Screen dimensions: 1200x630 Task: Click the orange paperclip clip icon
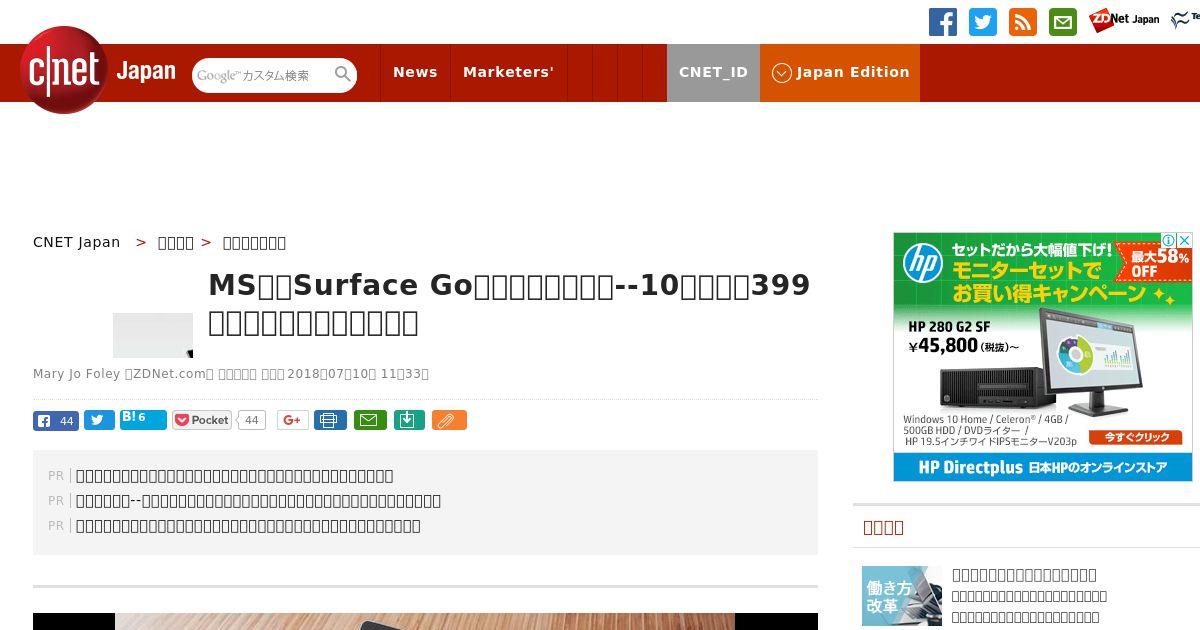click(x=449, y=420)
